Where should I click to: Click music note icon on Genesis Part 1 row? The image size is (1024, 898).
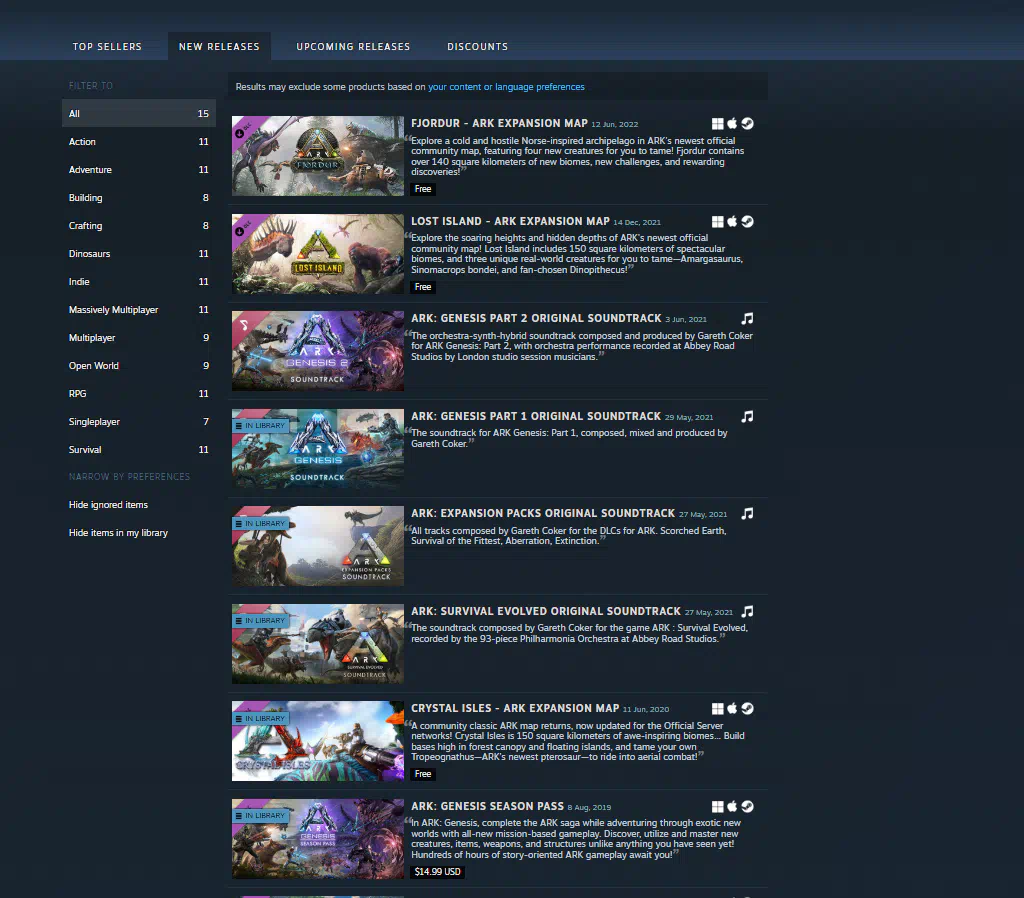(x=748, y=416)
